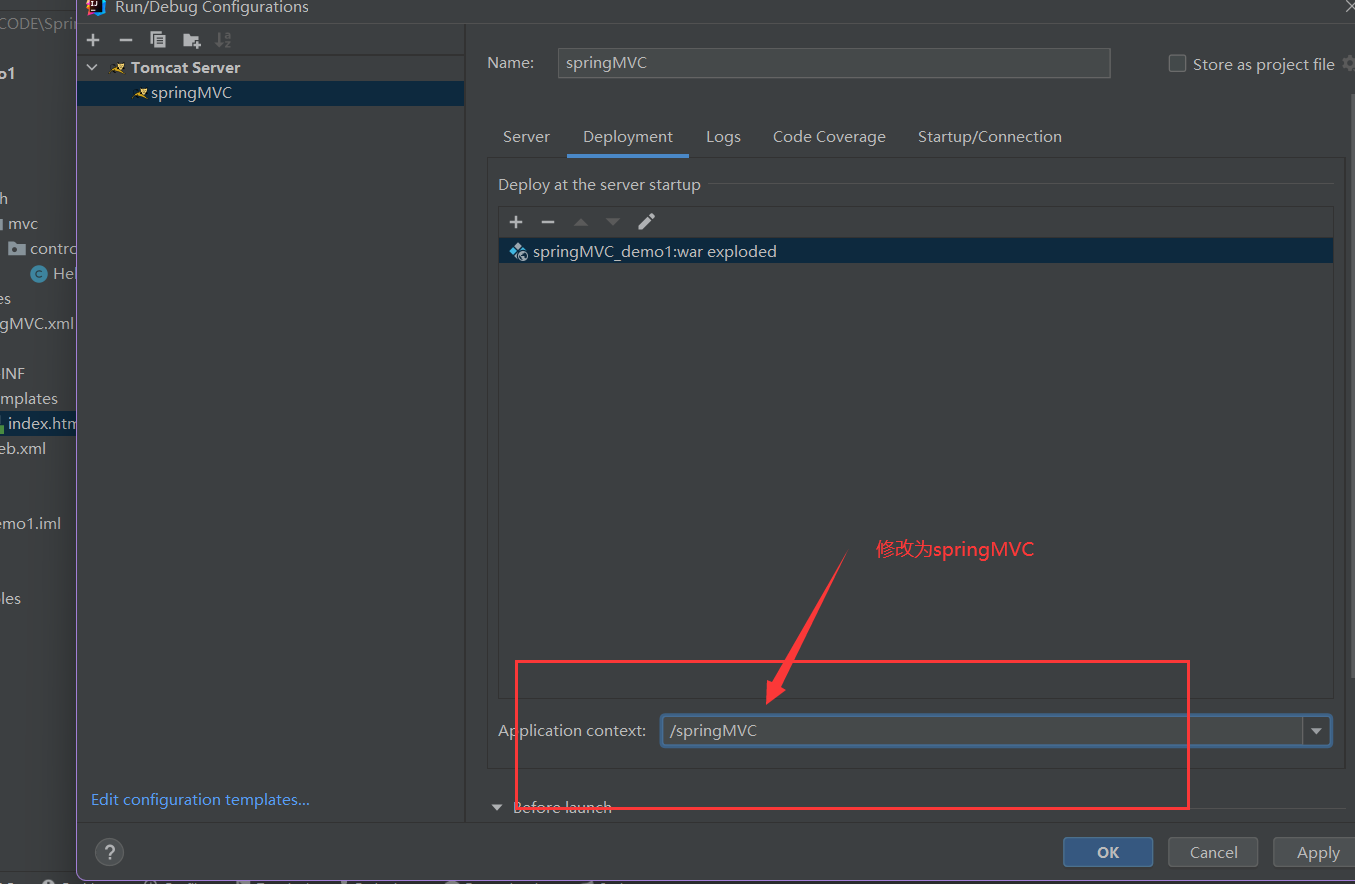Add a deployment artifact
1355x884 pixels.
click(x=516, y=222)
